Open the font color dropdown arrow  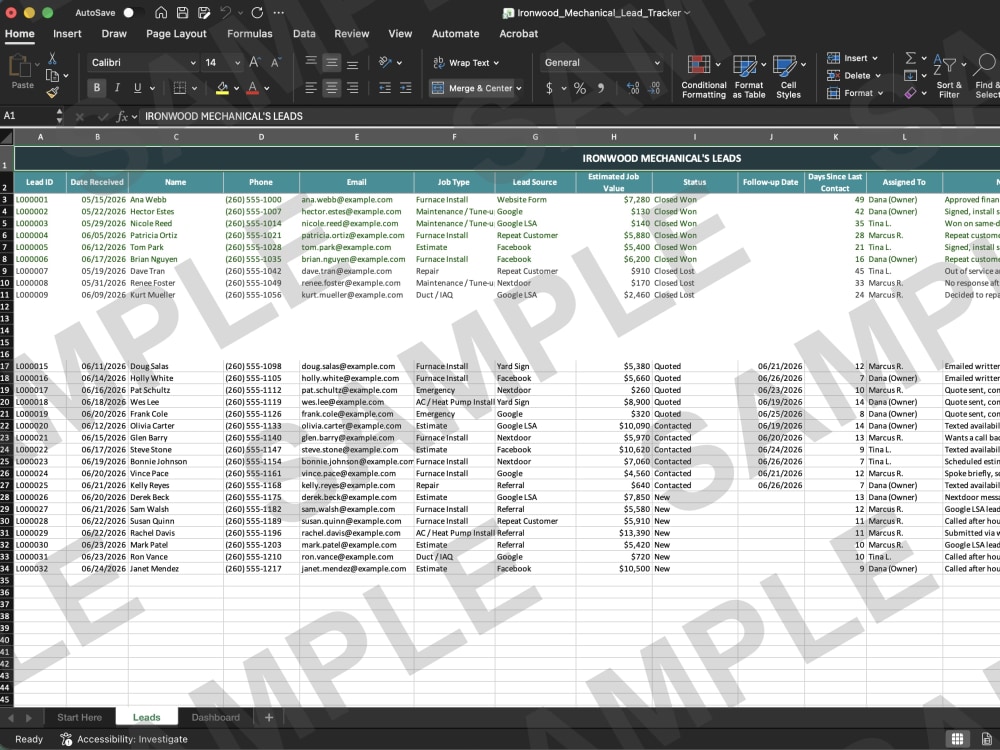click(267, 89)
